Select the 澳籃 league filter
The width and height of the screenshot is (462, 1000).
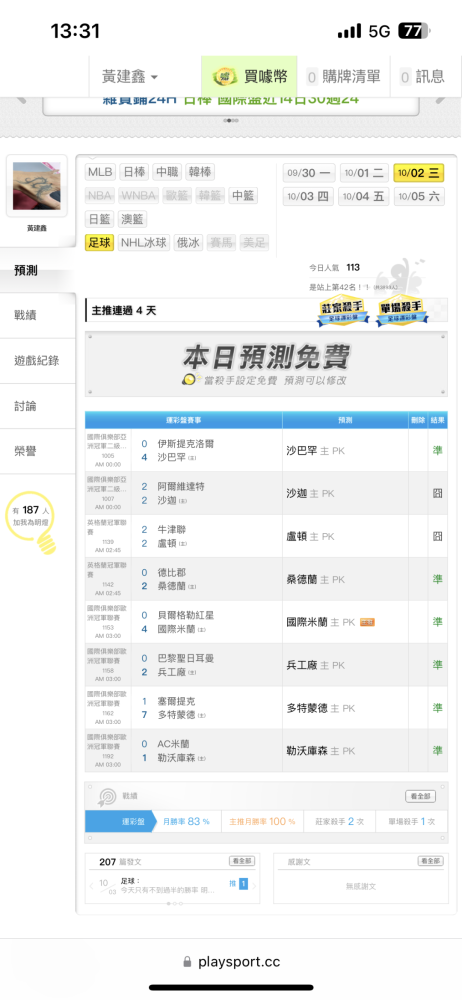[x=132, y=219]
